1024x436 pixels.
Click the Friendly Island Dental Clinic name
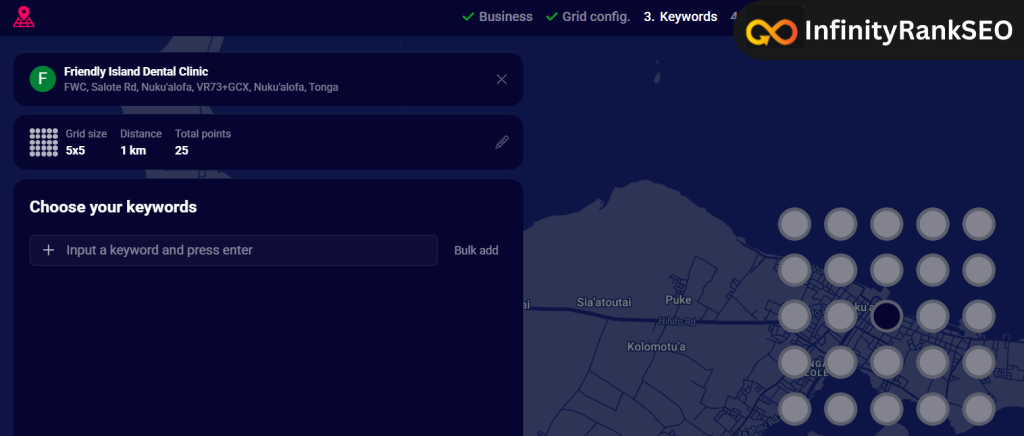pos(142,71)
